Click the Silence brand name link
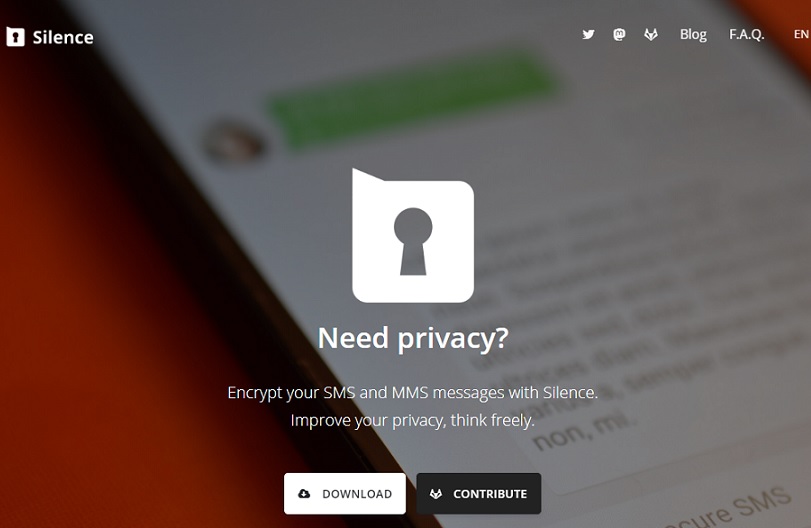The height and width of the screenshot is (528, 811). (63, 37)
